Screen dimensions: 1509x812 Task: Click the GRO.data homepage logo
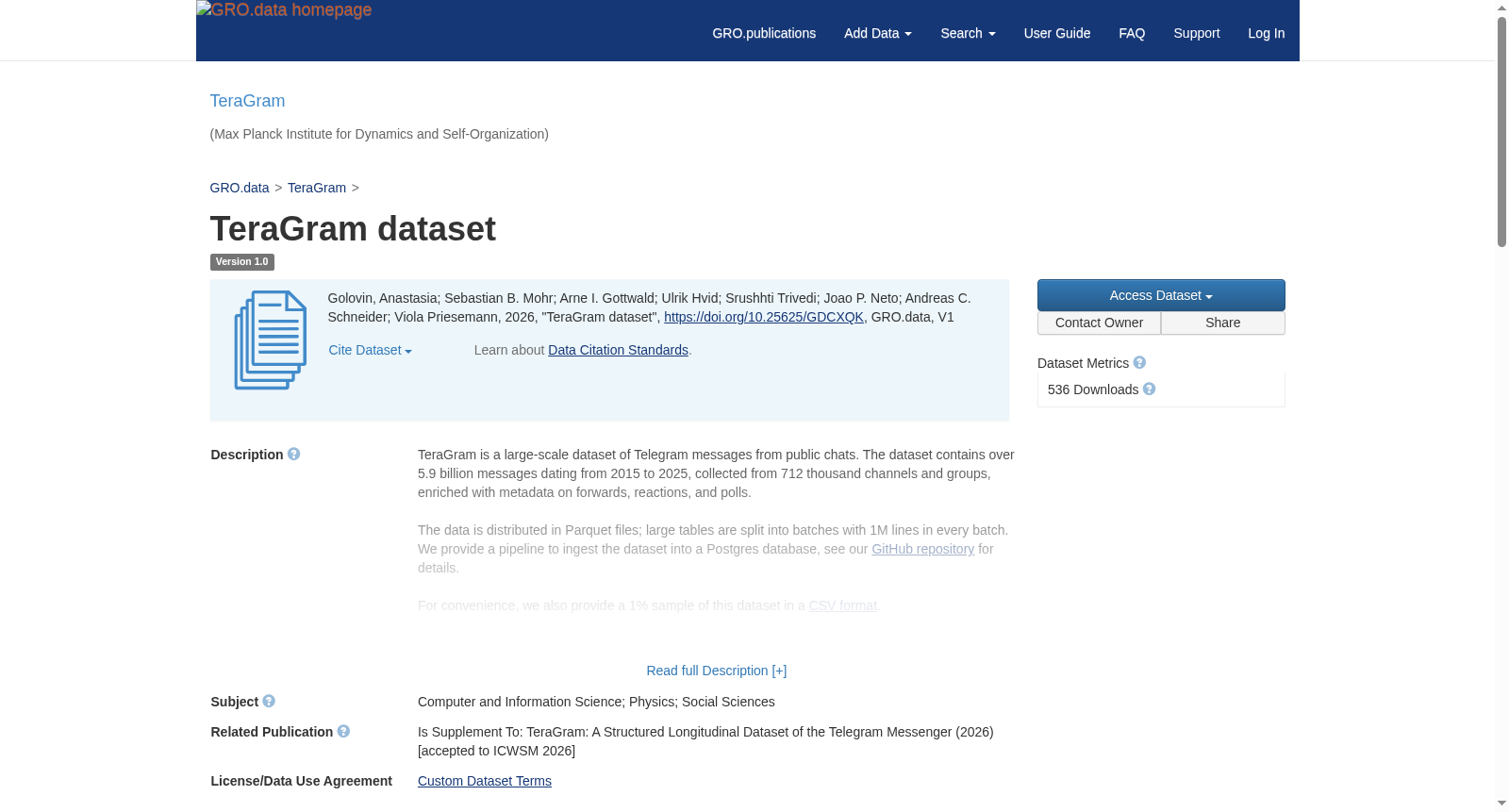[284, 10]
